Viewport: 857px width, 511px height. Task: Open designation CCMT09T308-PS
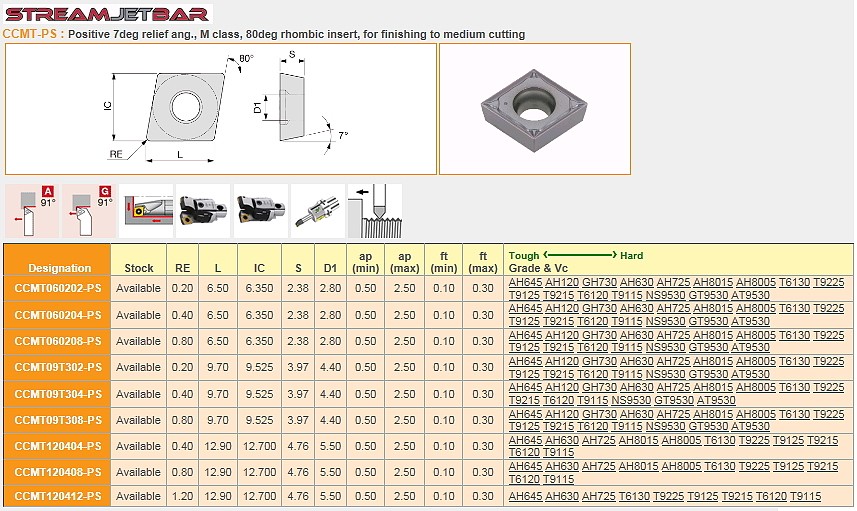tap(58, 420)
